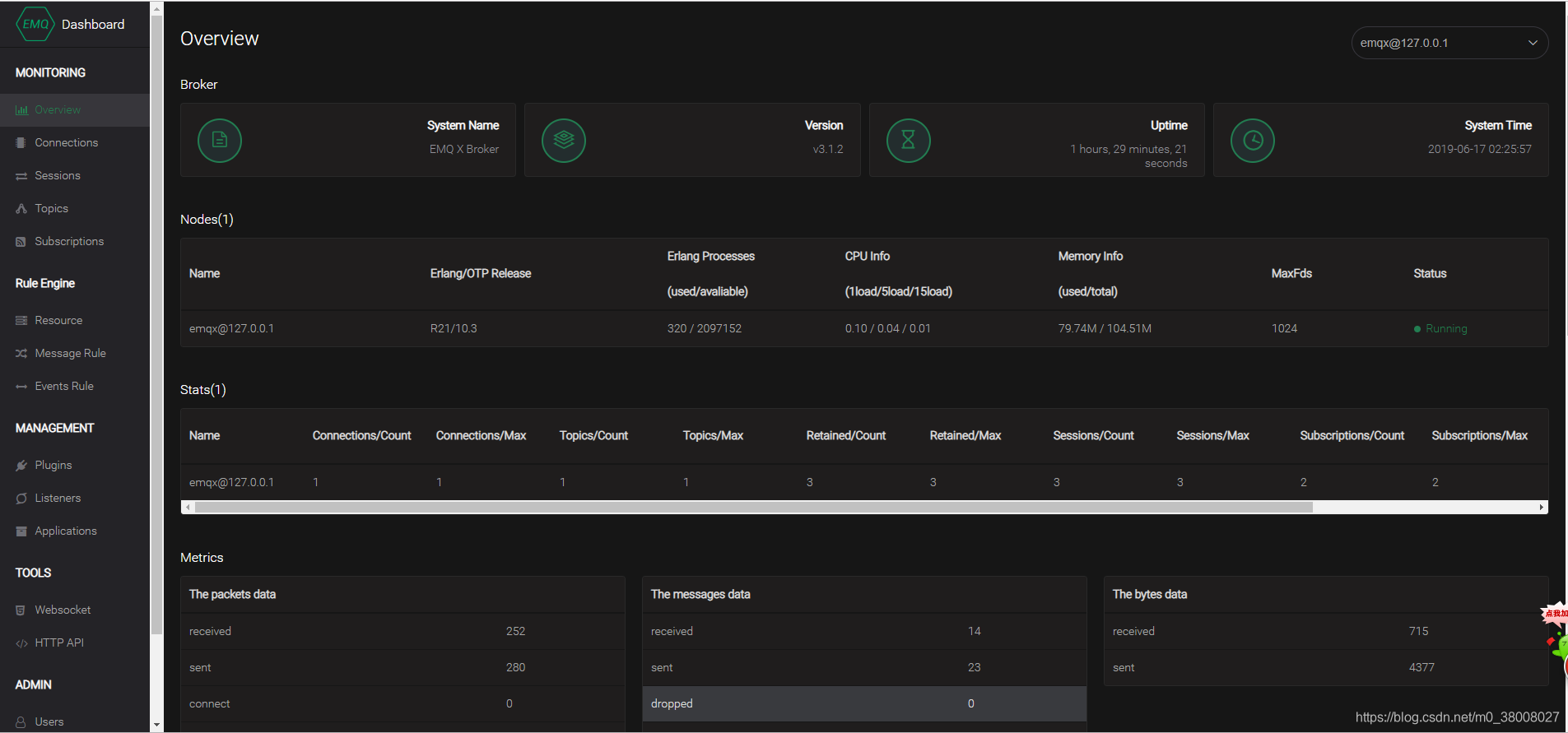The image size is (1568, 733).
Task: Navigate to Topics
Action: (x=75, y=209)
